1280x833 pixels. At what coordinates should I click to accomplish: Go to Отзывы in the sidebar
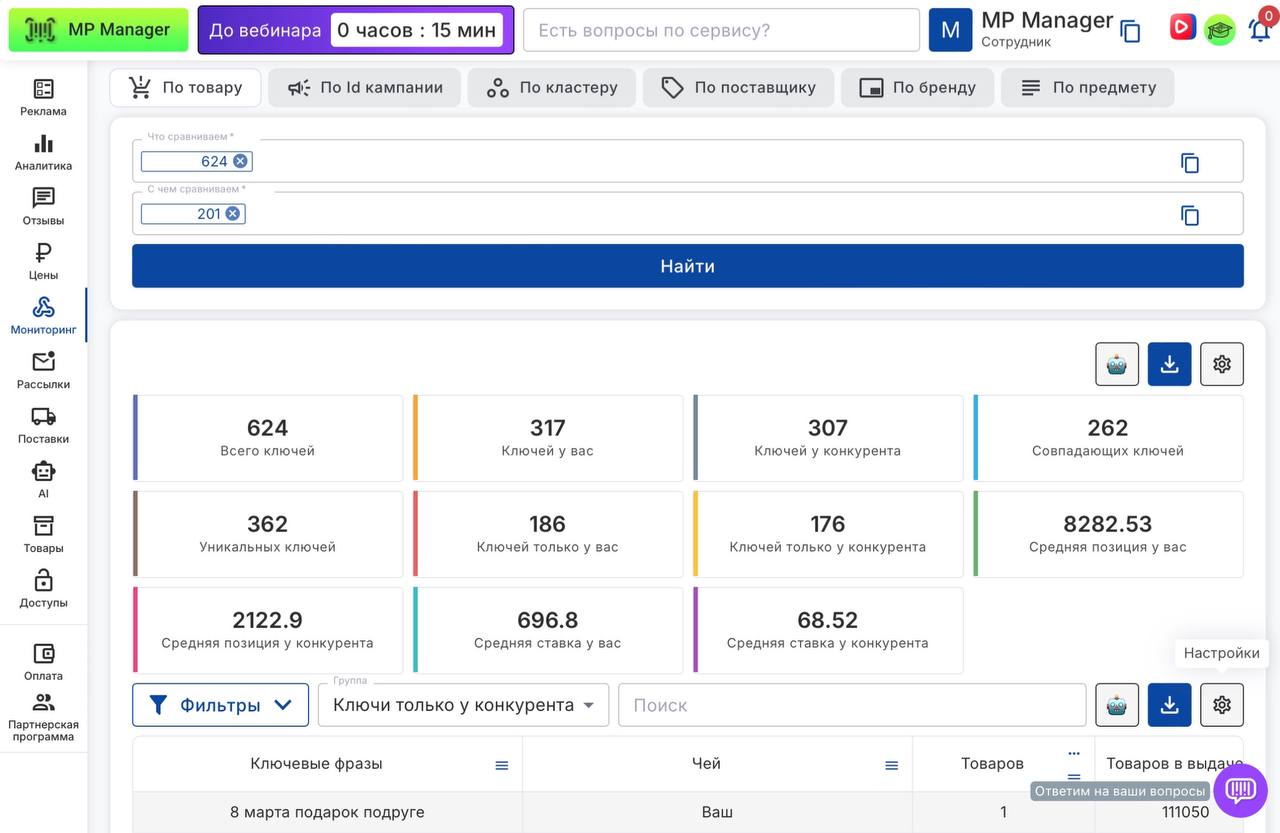(x=43, y=207)
